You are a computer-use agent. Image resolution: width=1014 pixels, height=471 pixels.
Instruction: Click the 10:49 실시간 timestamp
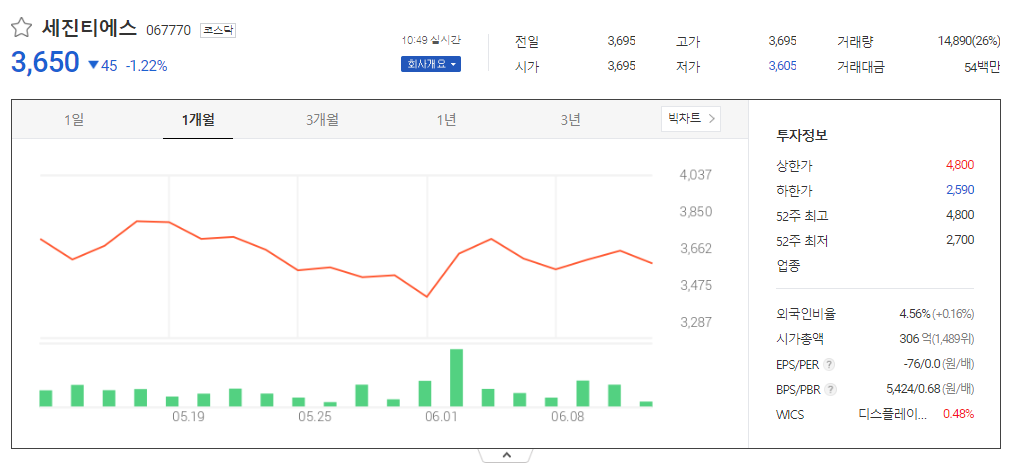[x=431, y=40]
